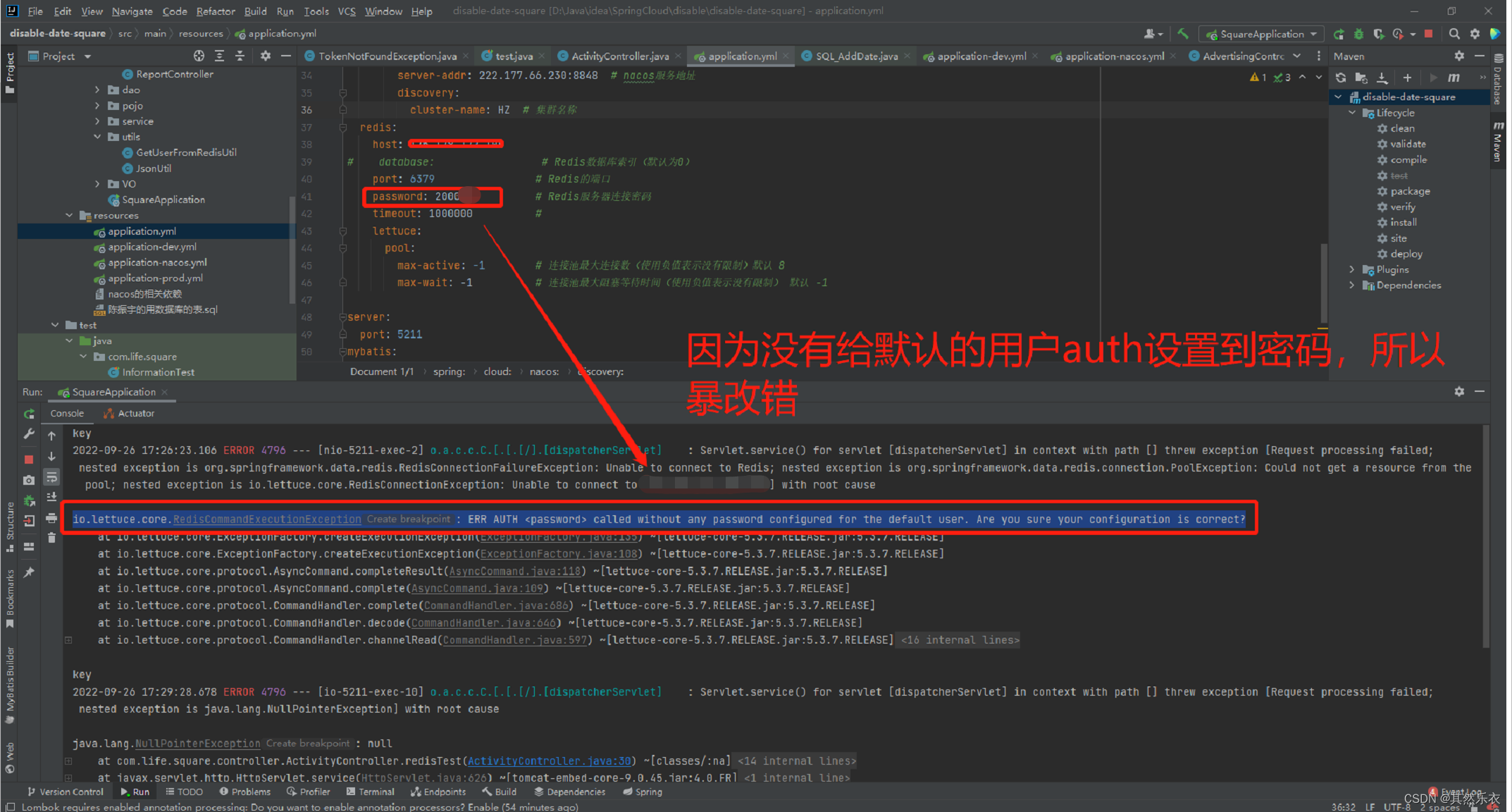Collapse the Lifecycle node in Maven panel
The height and width of the screenshot is (812, 1512).
(x=1351, y=113)
